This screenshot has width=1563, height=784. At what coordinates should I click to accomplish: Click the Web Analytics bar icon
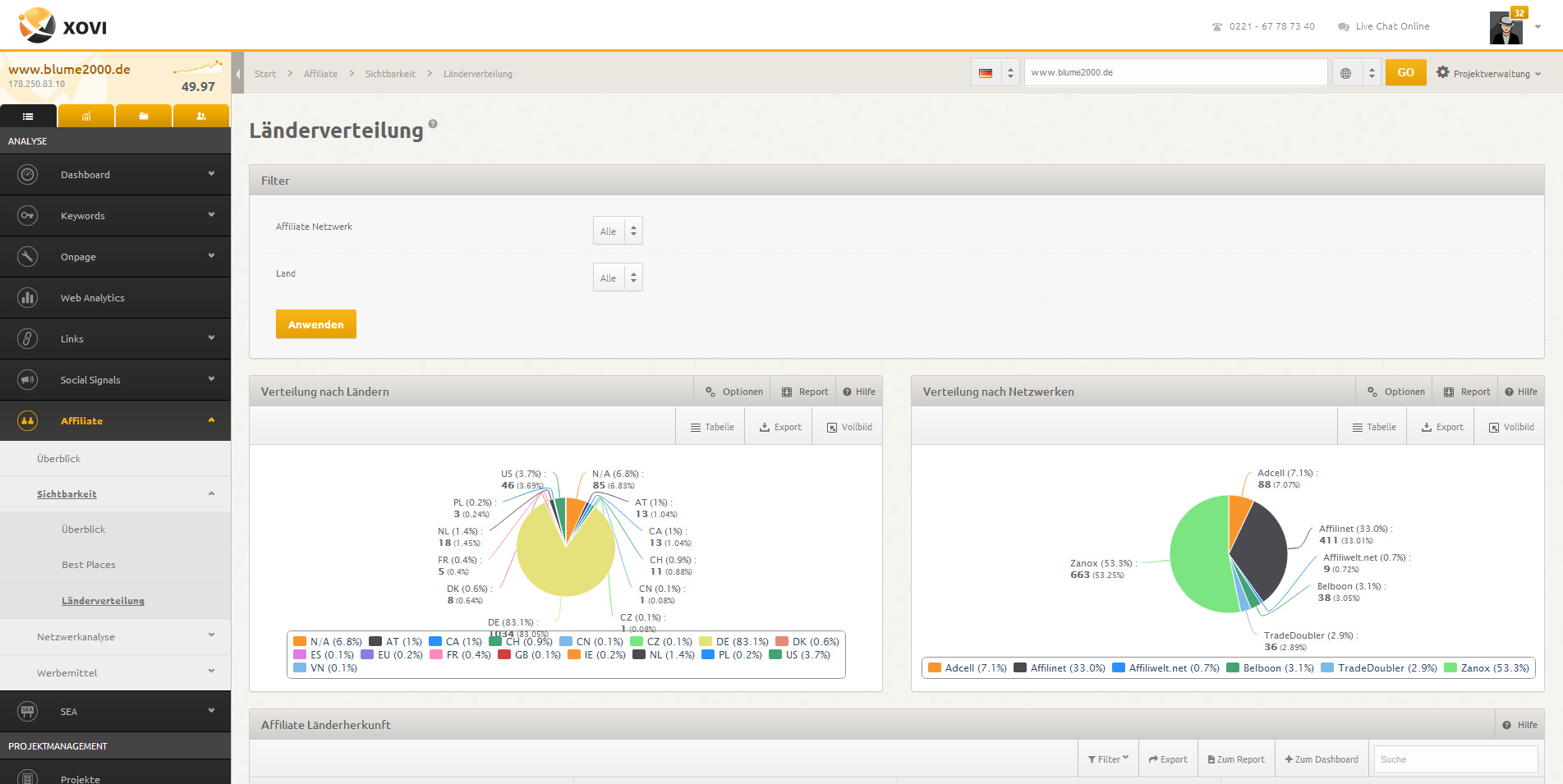click(x=28, y=298)
